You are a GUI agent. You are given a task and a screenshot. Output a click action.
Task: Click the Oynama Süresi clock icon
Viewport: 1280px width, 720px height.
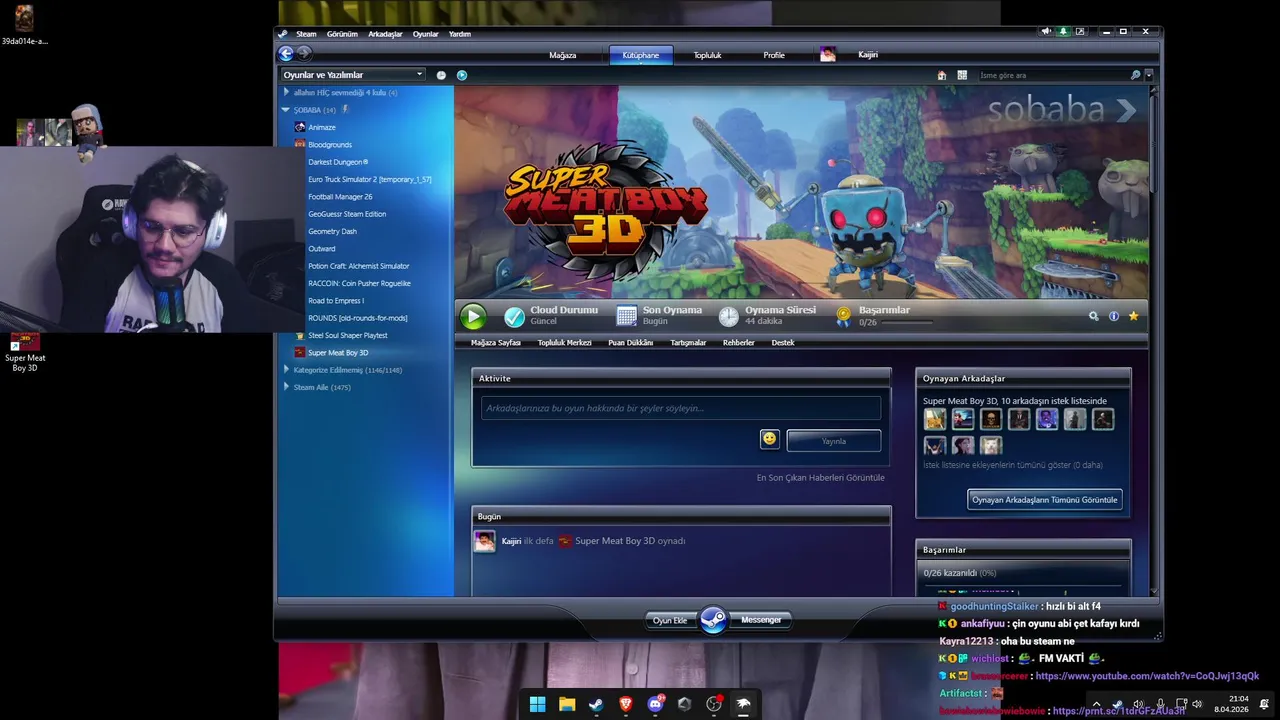coord(729,317)
